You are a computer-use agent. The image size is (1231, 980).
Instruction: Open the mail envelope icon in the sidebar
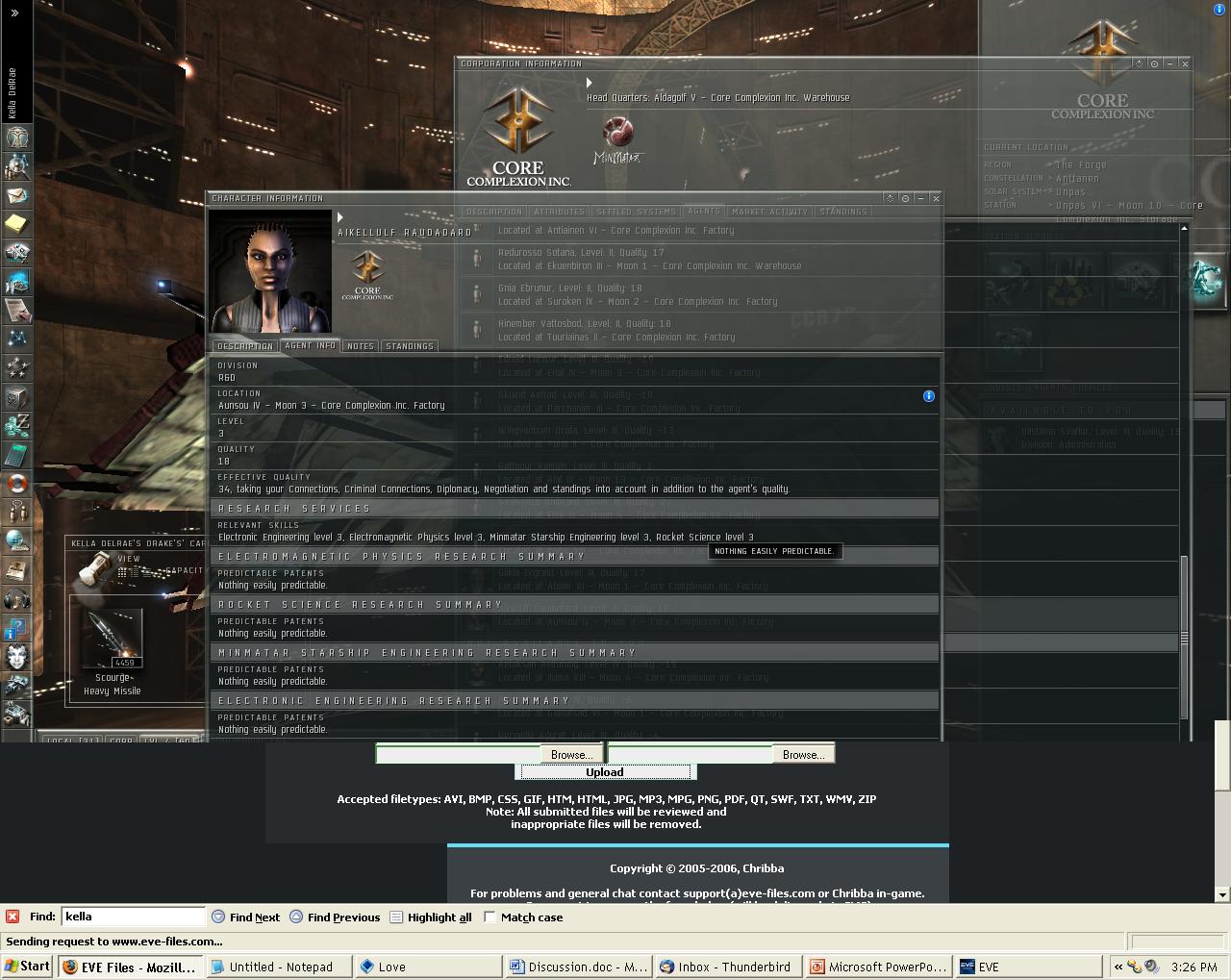click(16, 195)
